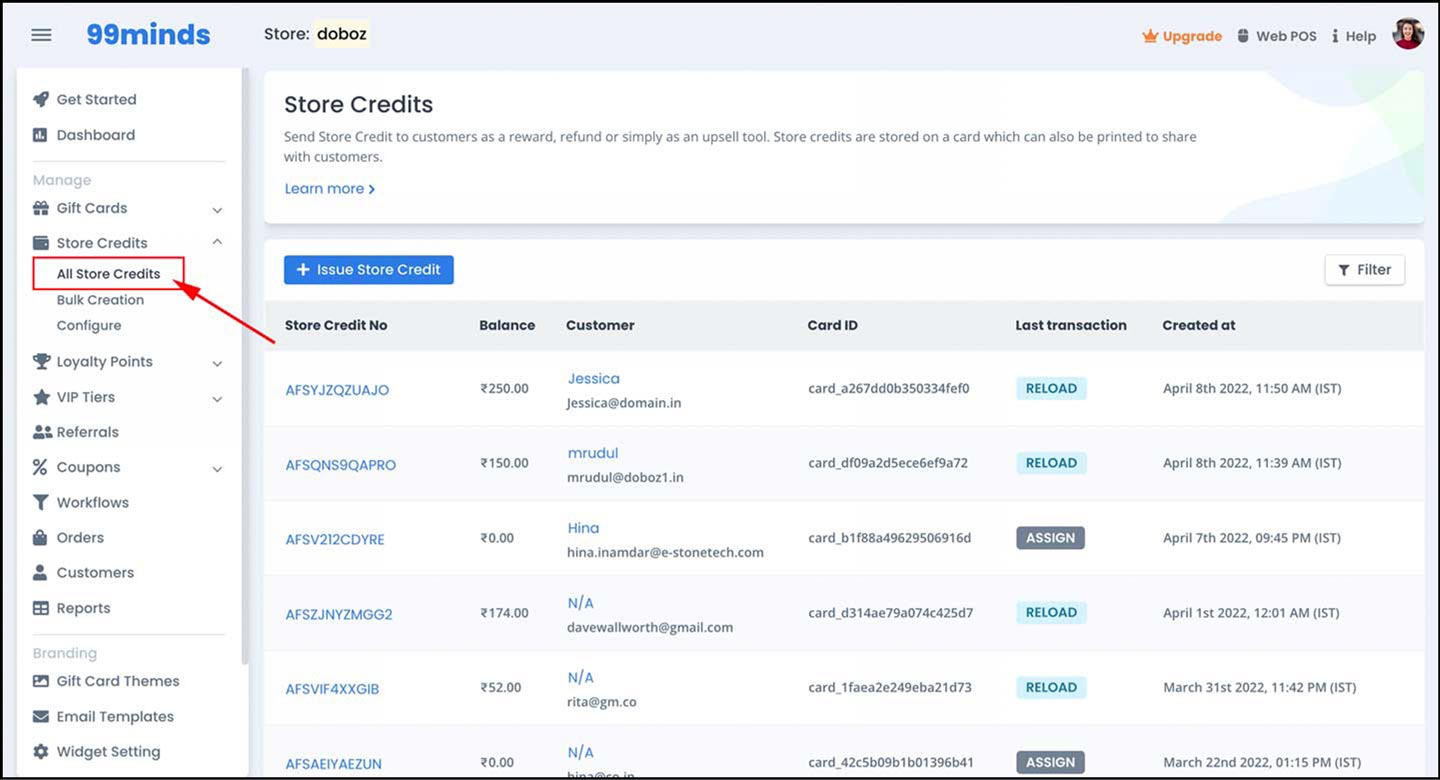Screen dimensions: 1440x780
Task: Click the Customers person icon
Action: 40,572
